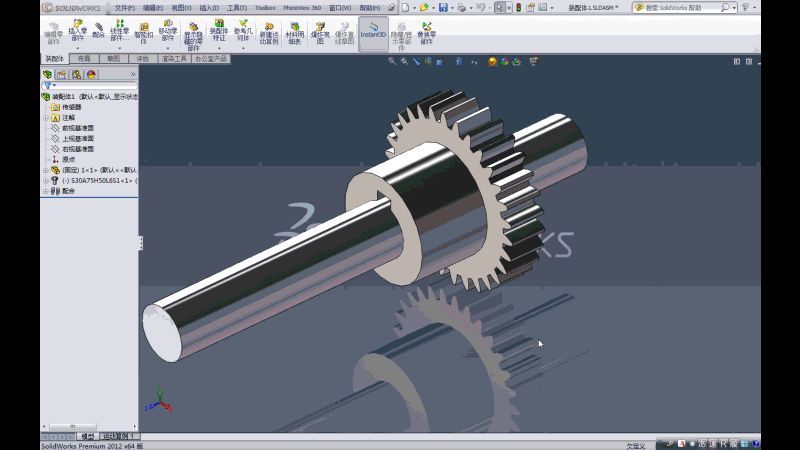The height and width of the screenshot is (450, 800).
Task: Open the 编辑(E) Edit menu
Action: [153, 8]
